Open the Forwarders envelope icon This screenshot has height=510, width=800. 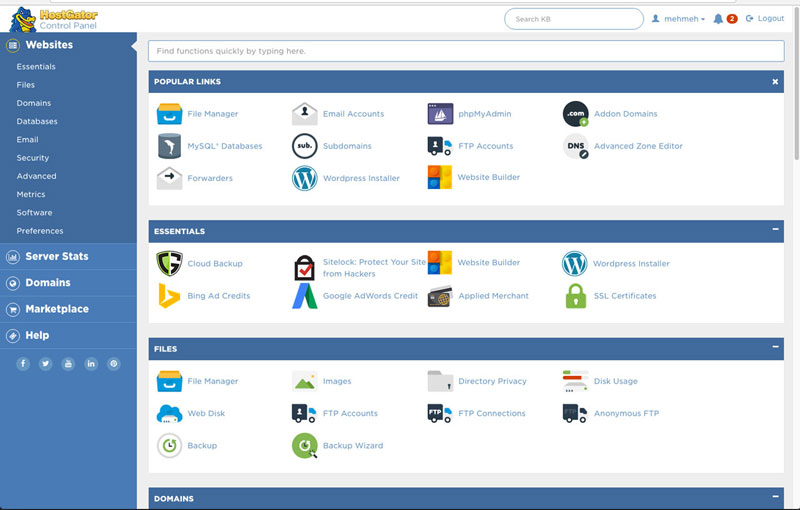tap(169, 178)
